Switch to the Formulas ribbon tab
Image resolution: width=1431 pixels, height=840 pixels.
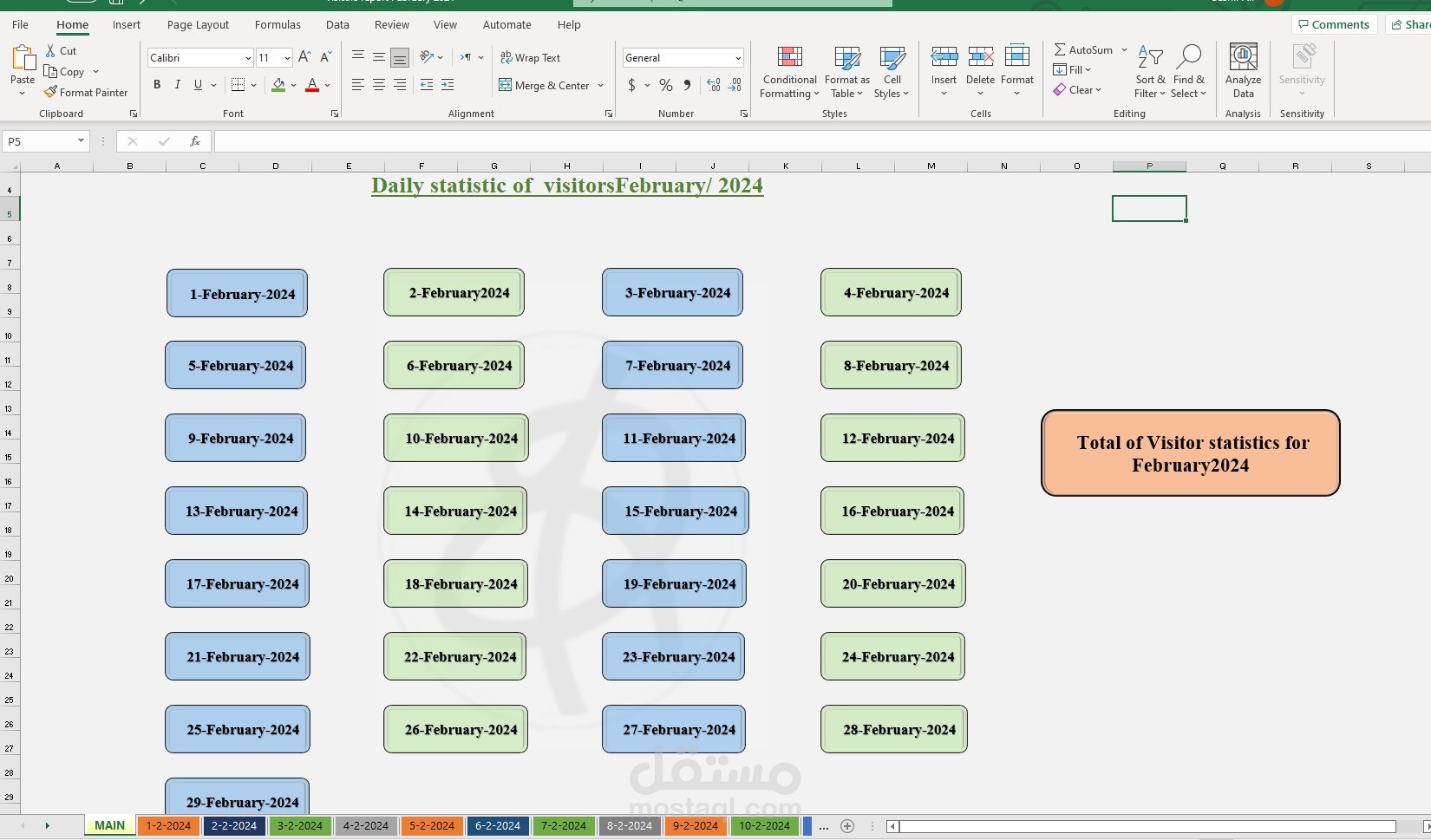pos(278,25)
